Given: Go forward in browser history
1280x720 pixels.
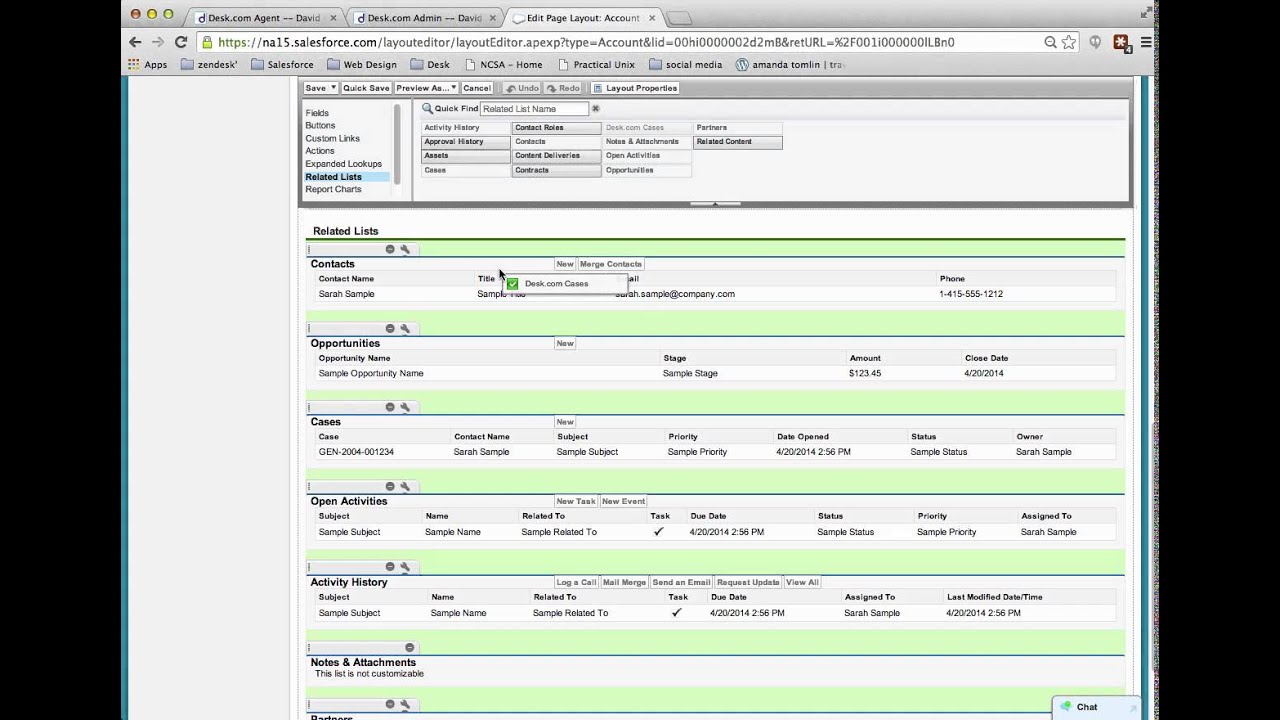Looking at the screenshot, I should pyautogui.click(x=157, y=42).
